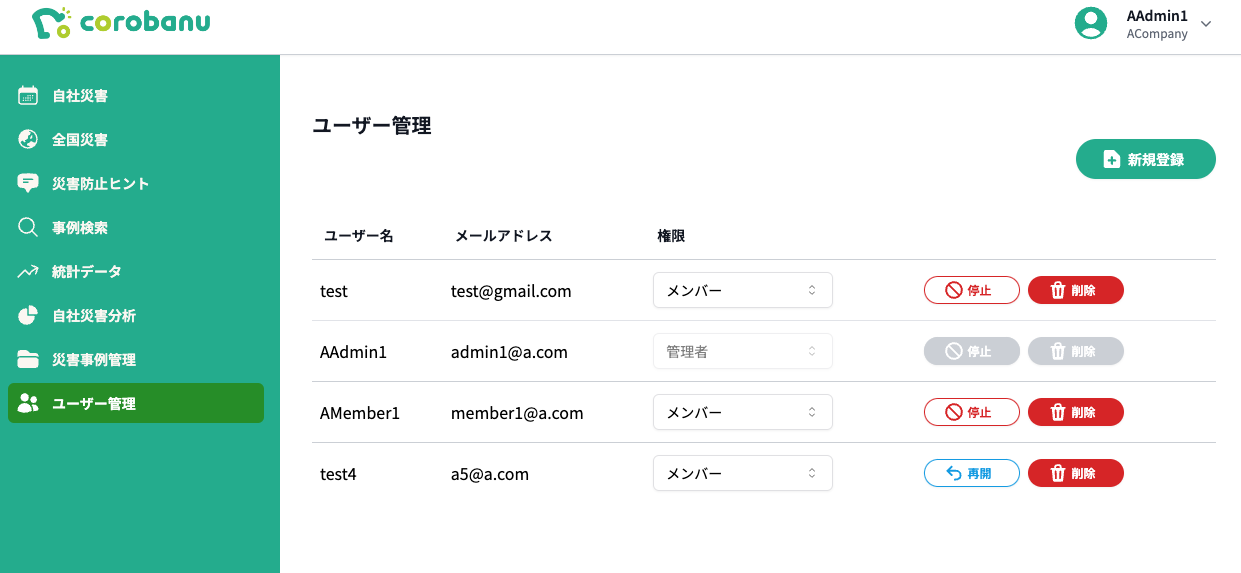This screenshot has width=1241, height=573.
Task: Click the calendar icon beside 自社災害
Action: pyautogui.click(x=28, y=96)
